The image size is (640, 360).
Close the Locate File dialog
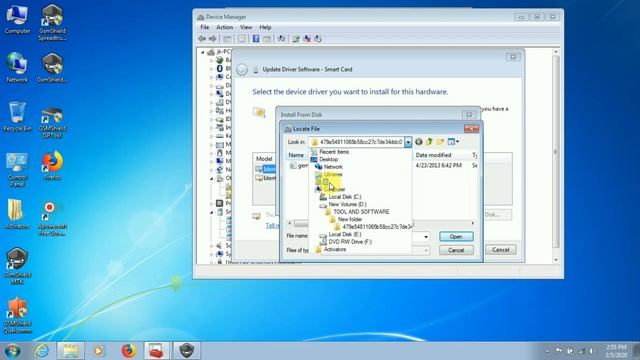[x=471, y=129]
